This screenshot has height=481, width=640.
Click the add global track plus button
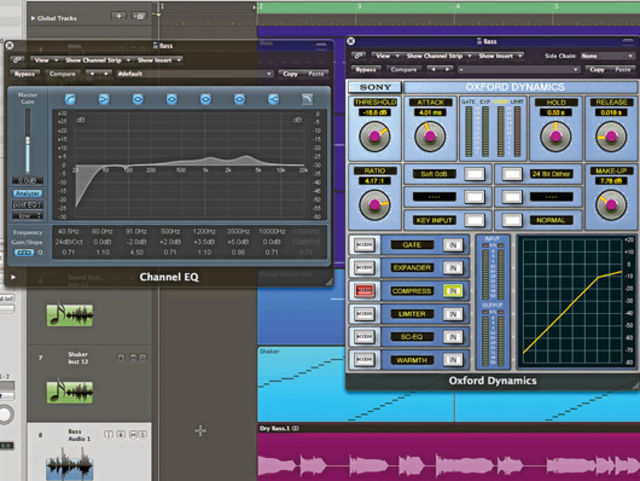pos(119,16)
